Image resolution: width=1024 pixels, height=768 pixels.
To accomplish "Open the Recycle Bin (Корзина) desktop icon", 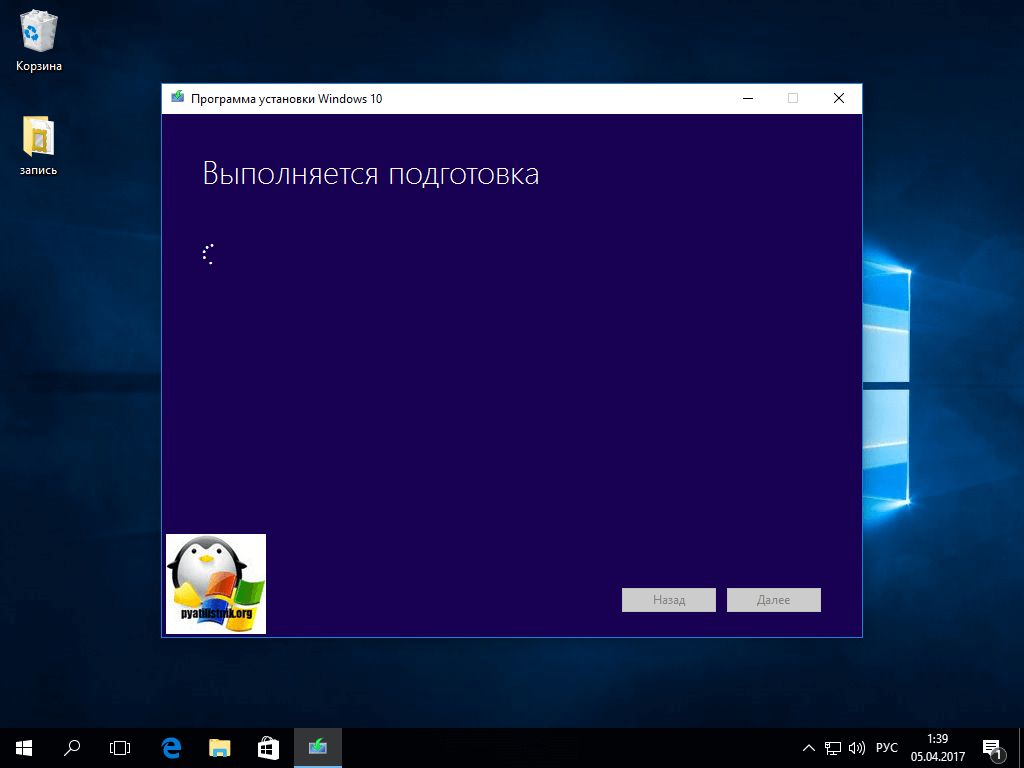I will [39, 40].
